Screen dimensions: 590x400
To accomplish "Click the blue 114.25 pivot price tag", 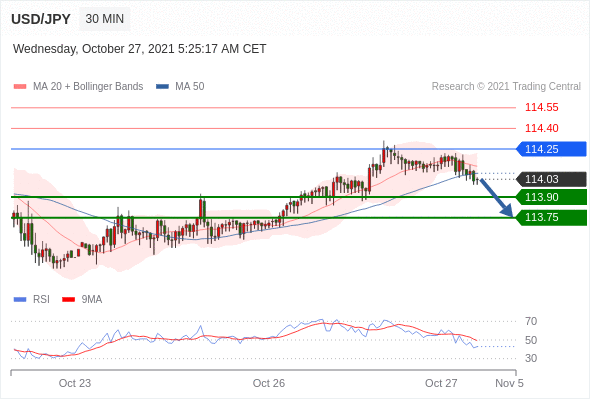I will click(551, 149).
